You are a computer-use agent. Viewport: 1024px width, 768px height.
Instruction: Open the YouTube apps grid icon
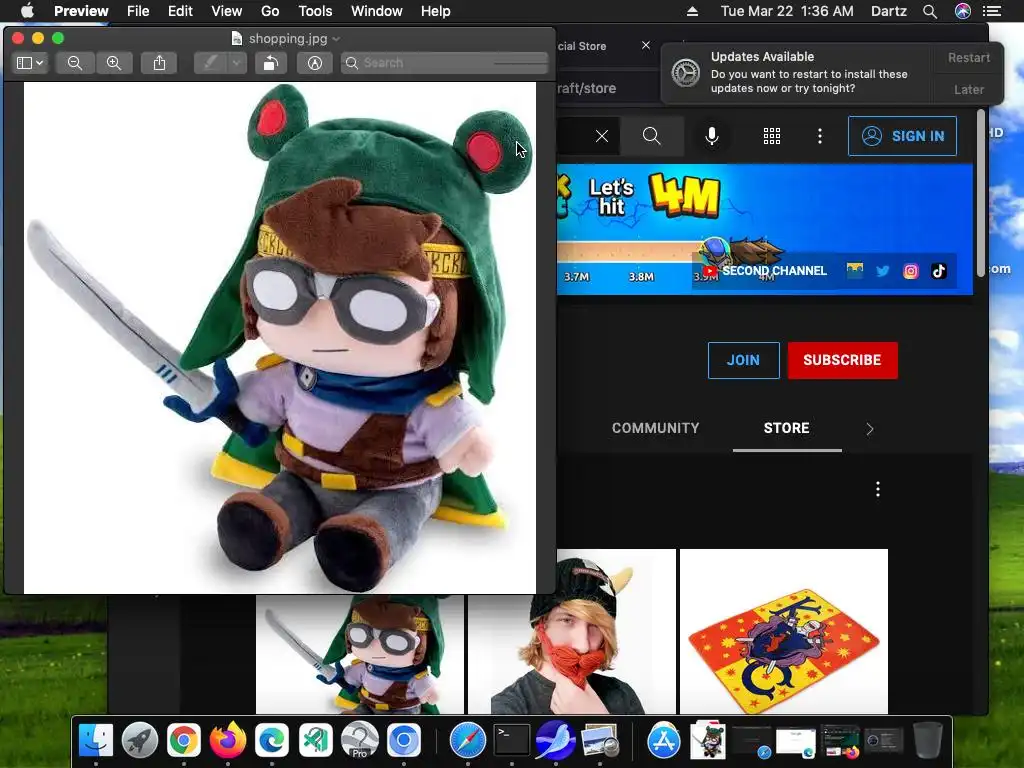click(x=772, y=136)
